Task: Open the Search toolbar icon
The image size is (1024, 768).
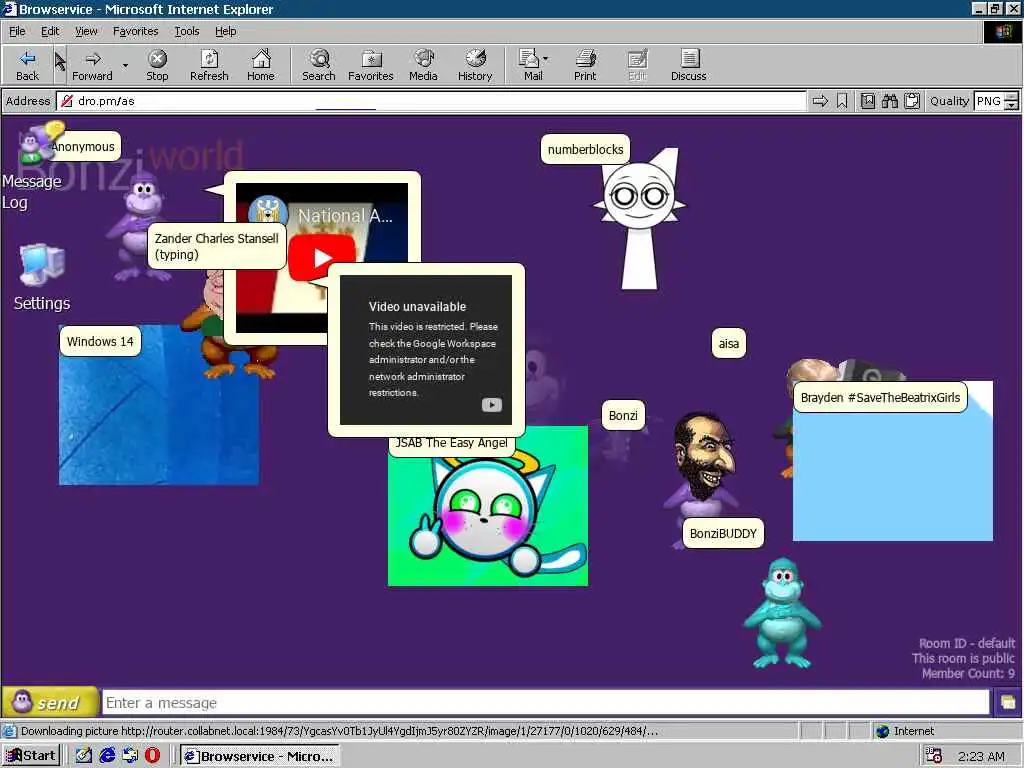Action: tap(319, 65)
